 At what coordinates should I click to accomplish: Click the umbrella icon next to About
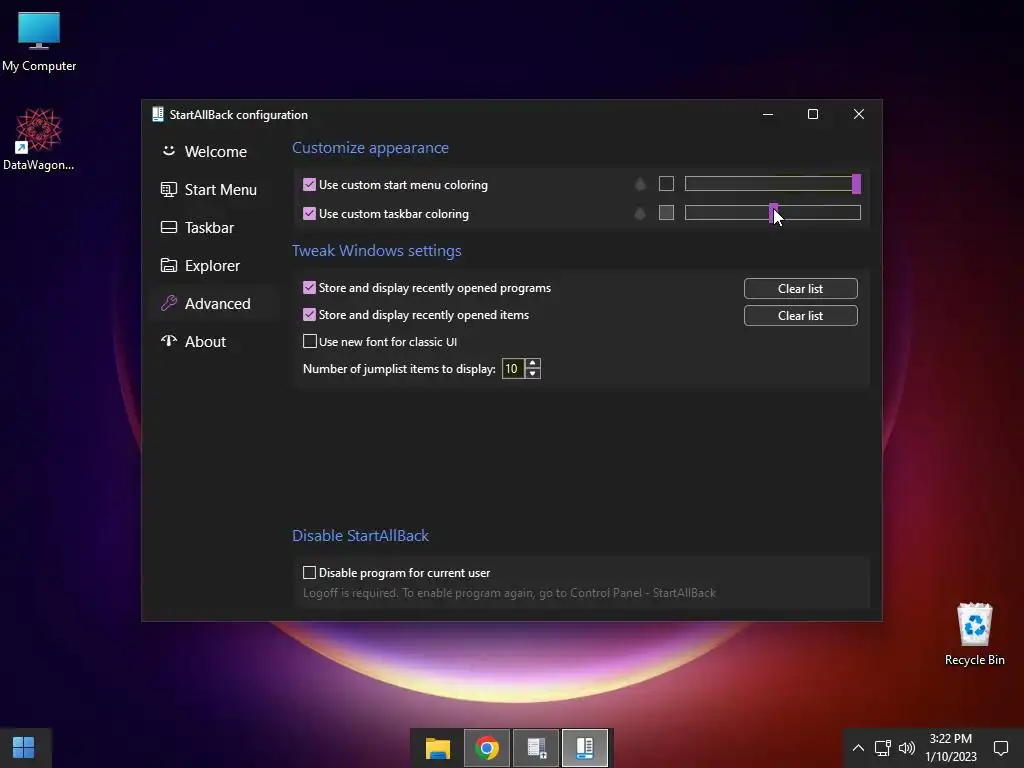(169, 341)
